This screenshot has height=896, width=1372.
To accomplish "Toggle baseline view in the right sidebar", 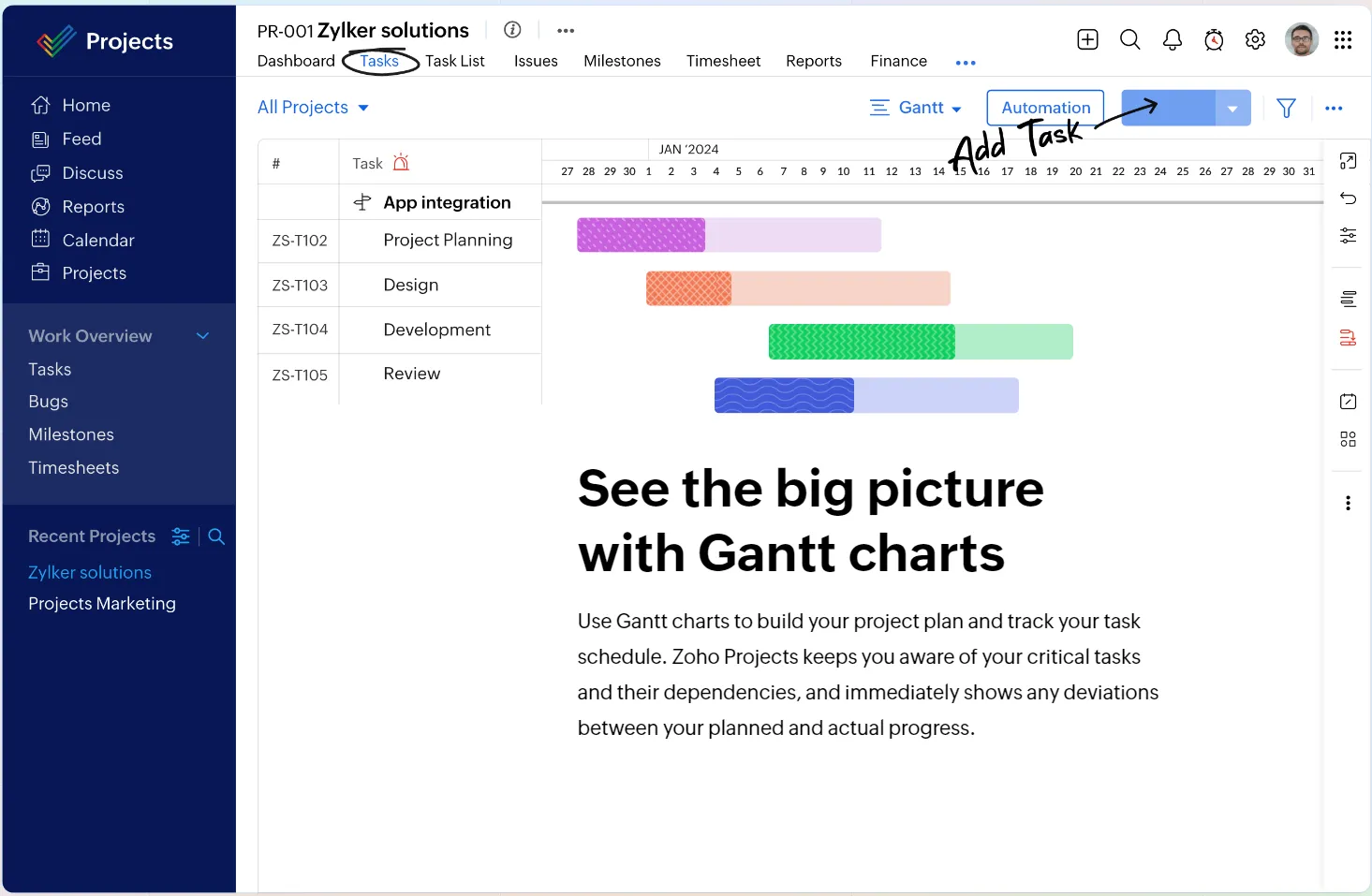I will pos(1348,298).
